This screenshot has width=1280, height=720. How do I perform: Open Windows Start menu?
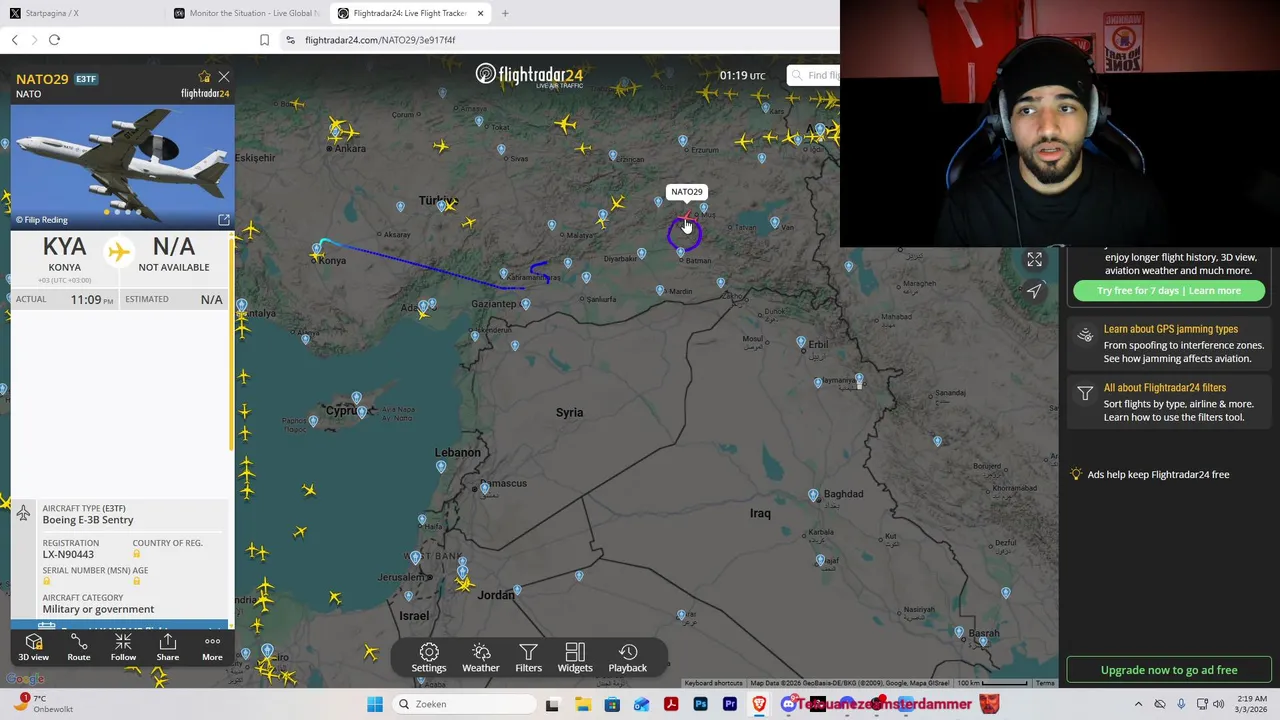(375, 704)
